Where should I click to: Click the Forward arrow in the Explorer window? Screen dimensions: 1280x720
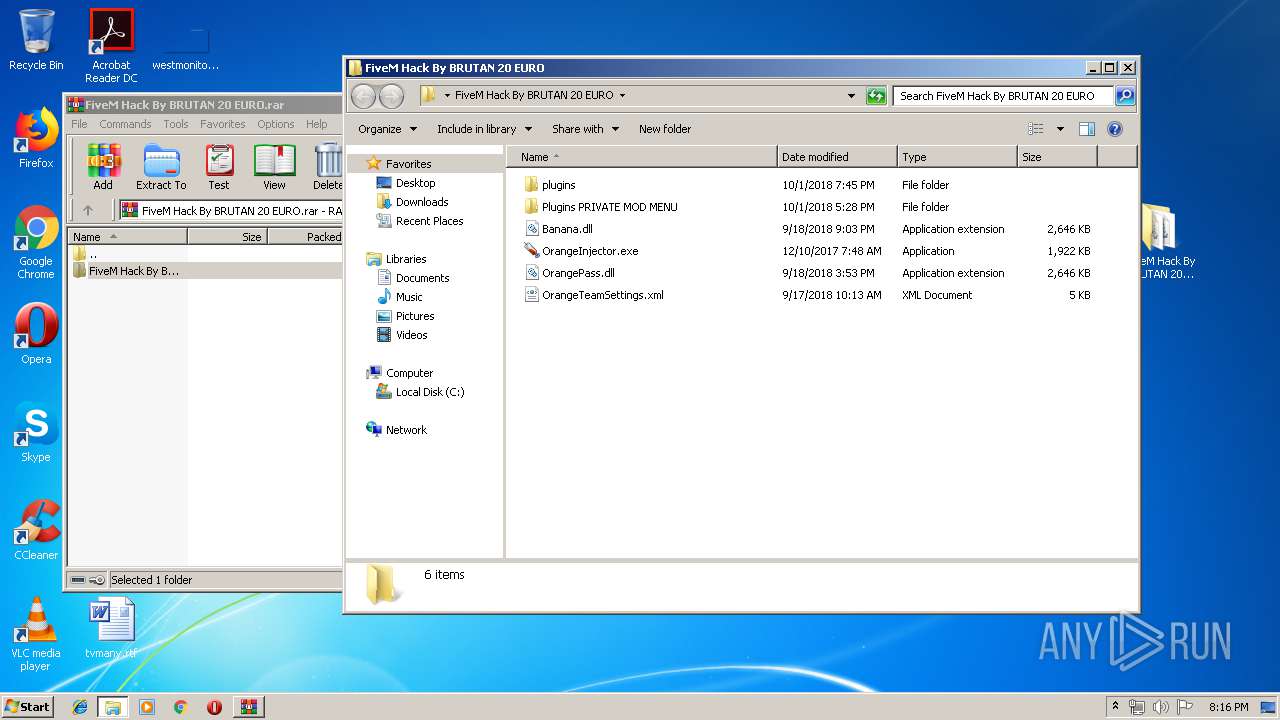pyautogui.click(x=391, y=96)
